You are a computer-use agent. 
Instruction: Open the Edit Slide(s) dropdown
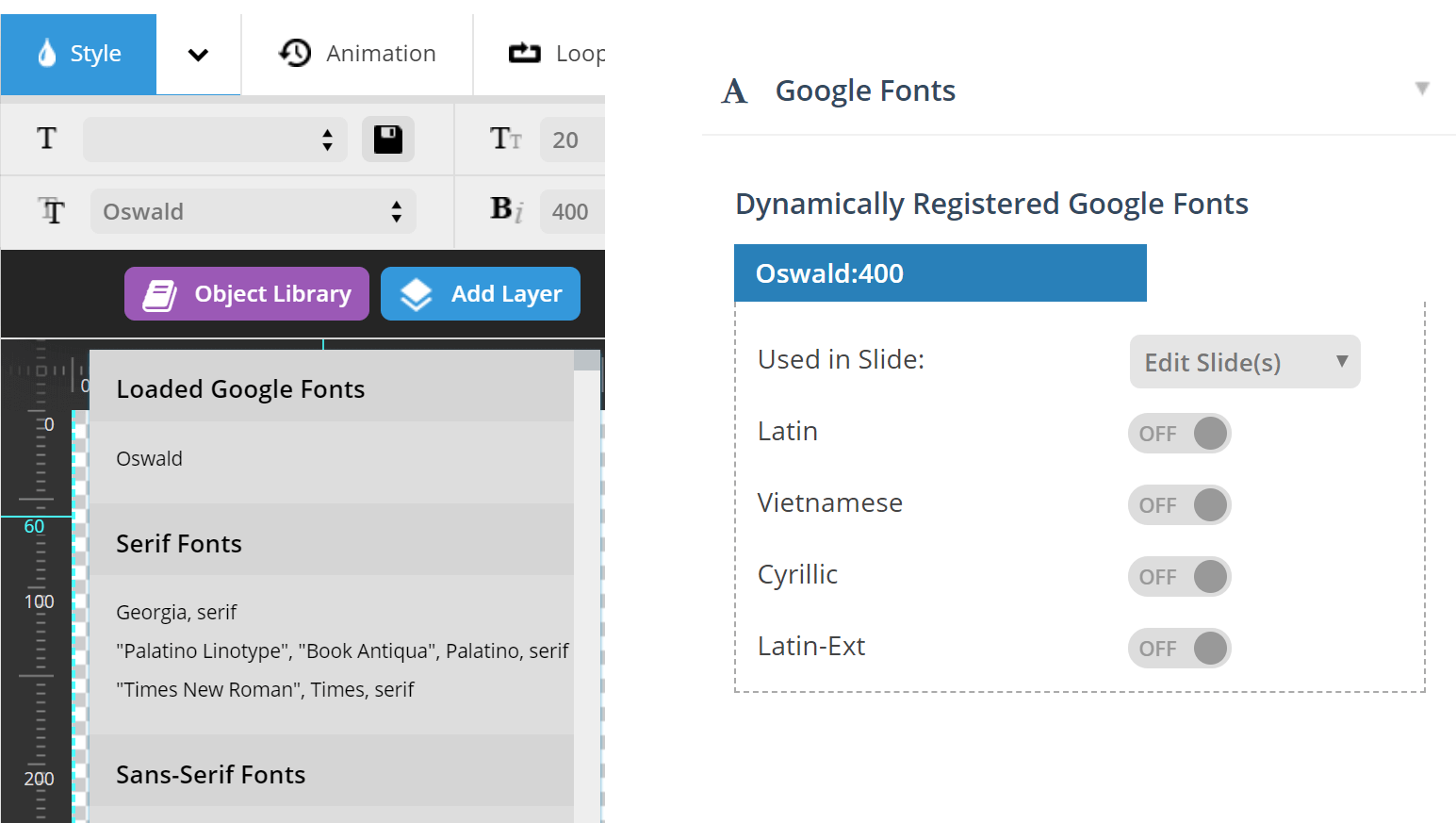point(1244,361)
